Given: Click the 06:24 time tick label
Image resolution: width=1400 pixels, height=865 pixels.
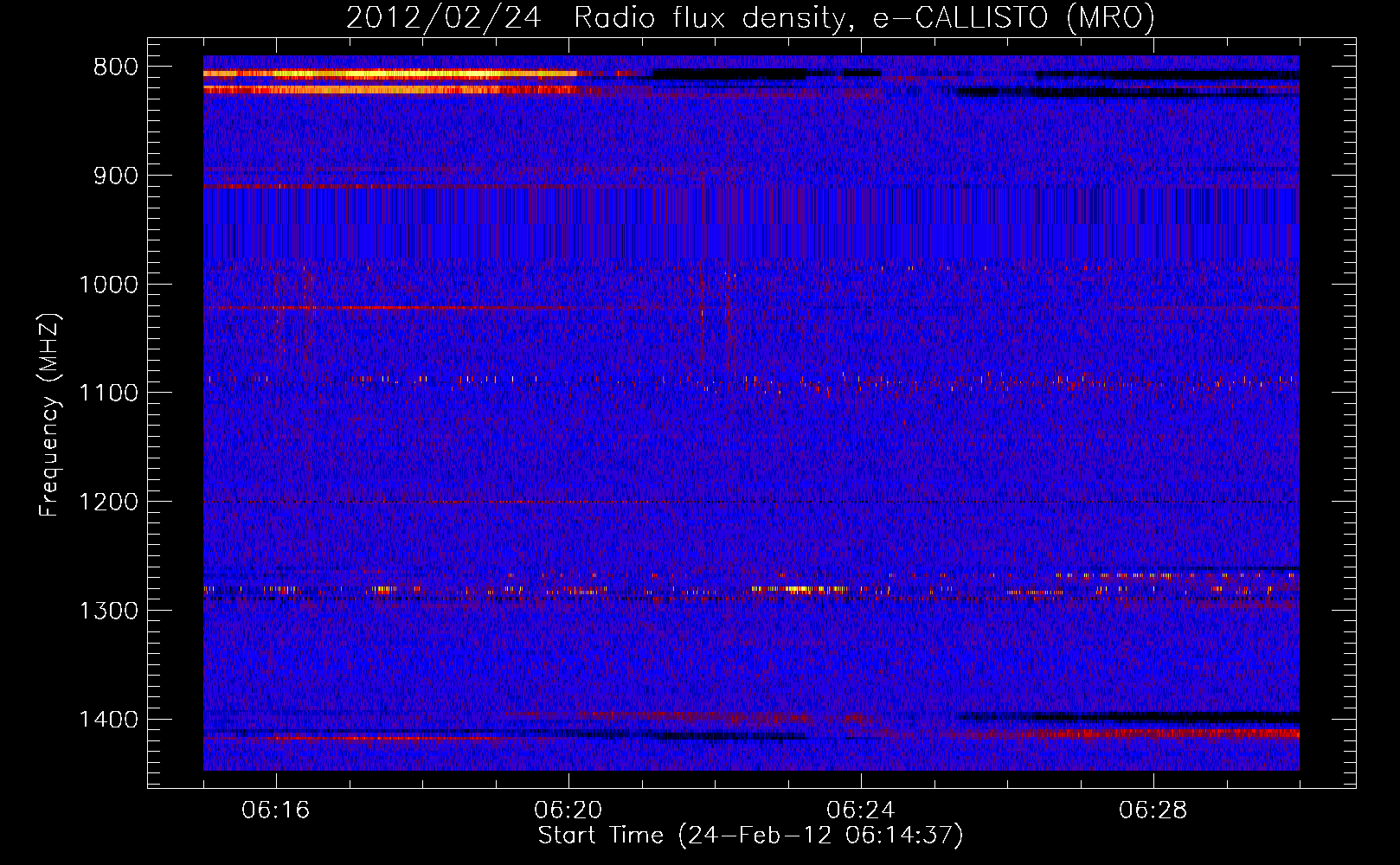Looking at the screenshot, I should click(861, 811).
